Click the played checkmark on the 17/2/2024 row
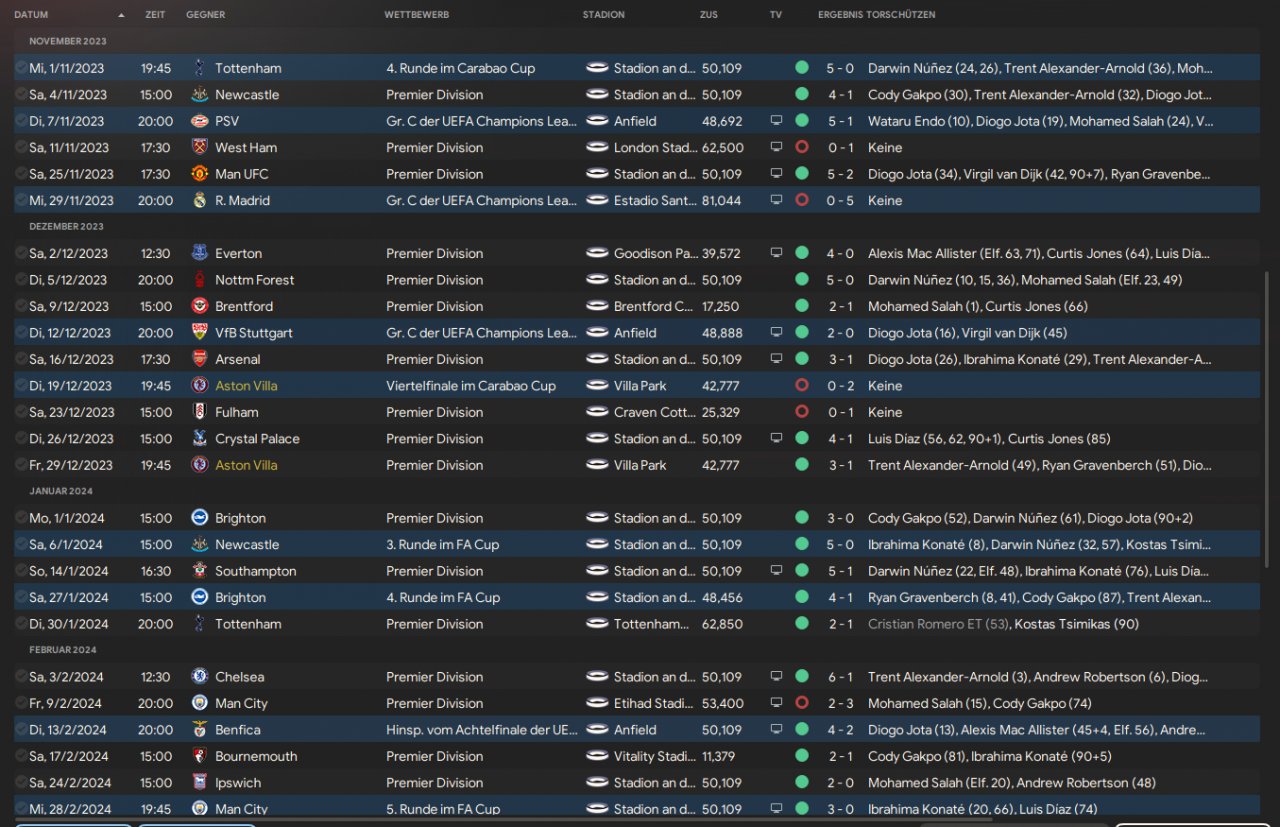 click(21, 756)
